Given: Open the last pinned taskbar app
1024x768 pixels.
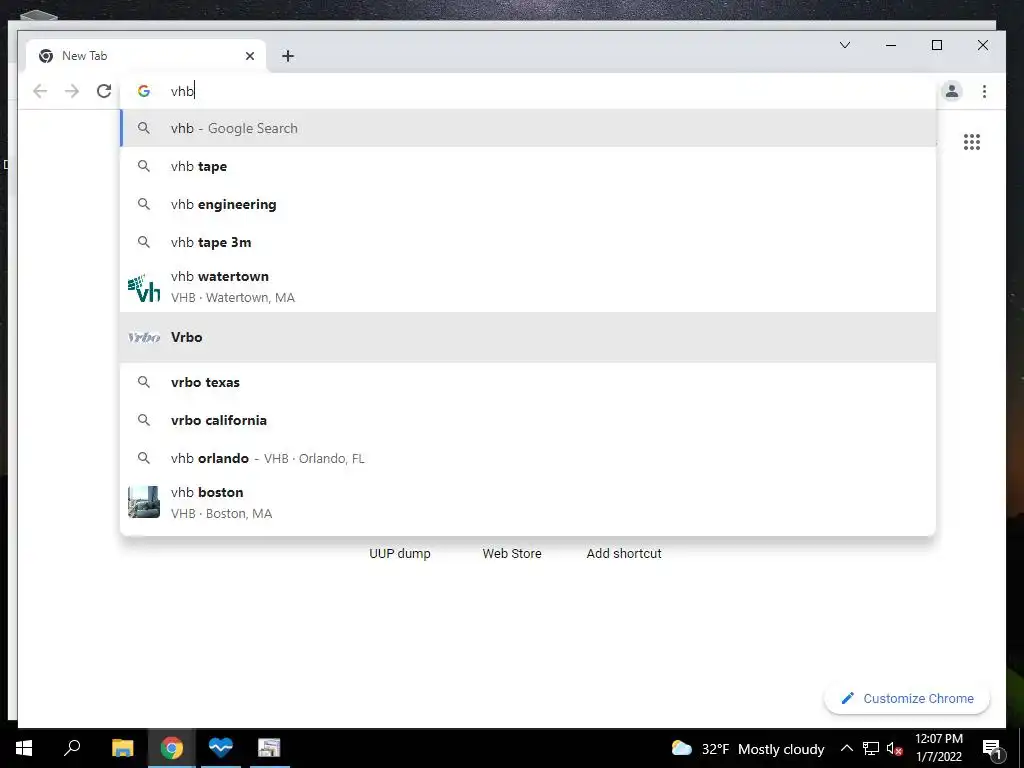Looking at the screenshot, I should pyautogui.click(x=269, y=748).
